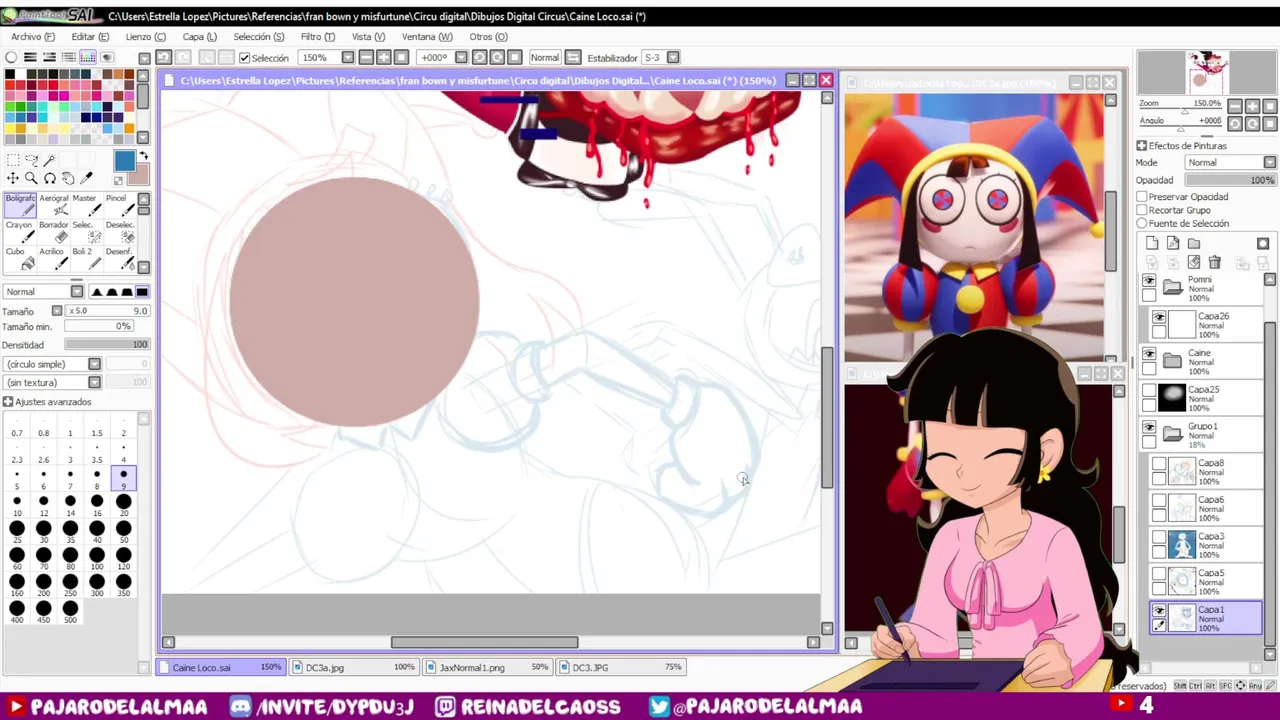Open the brush blend mode Normal dropdown
The image size is (1280, 720).
[x=77, y=292]
